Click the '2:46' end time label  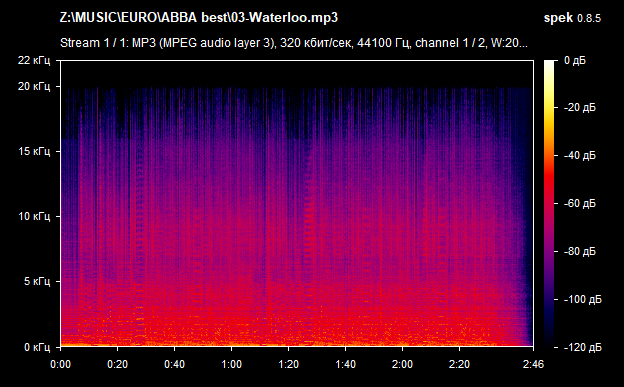pyautogui.click(x=533, y=364)
